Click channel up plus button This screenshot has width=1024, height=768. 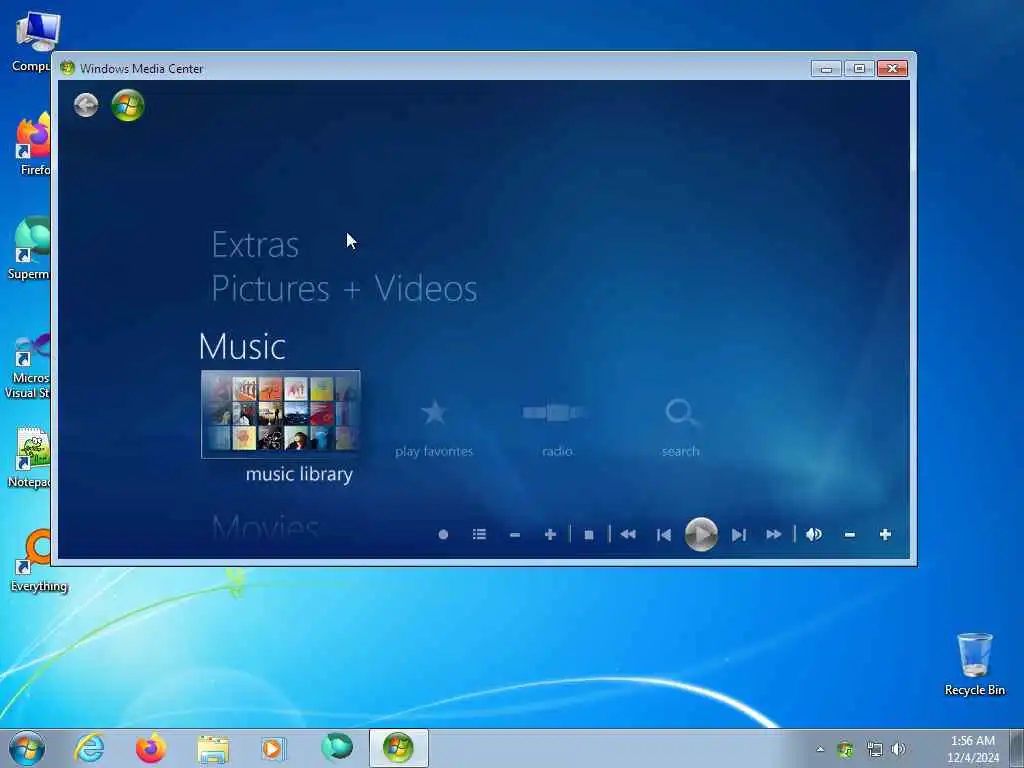[550, 535]
